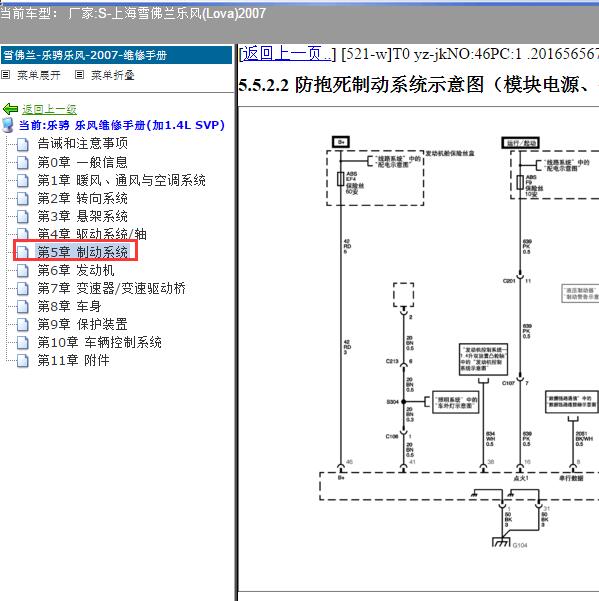Click page icon beside 第2章 转向系统
The height and width of the screenshot is (601, 599).
(23, 199)
